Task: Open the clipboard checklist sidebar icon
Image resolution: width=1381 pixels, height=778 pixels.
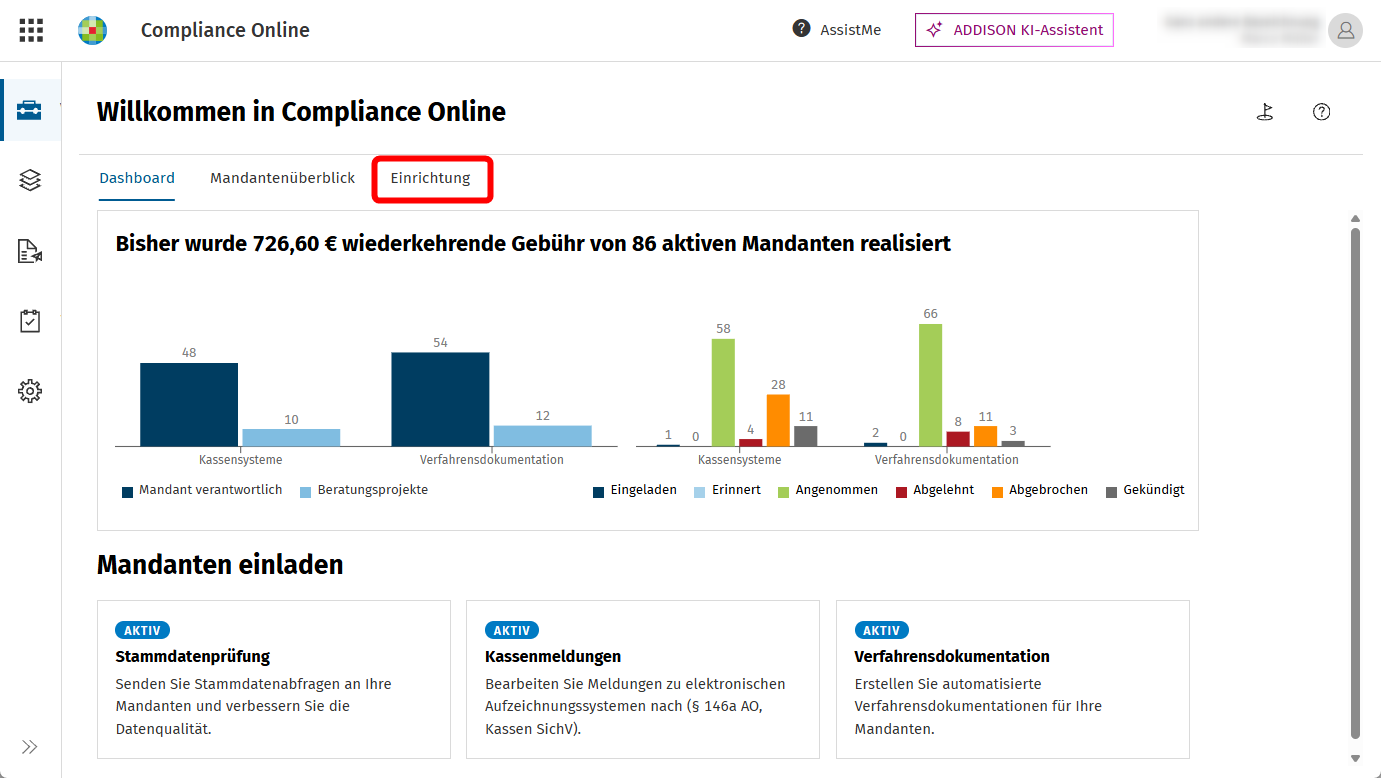Action: (x=30, y=321)
